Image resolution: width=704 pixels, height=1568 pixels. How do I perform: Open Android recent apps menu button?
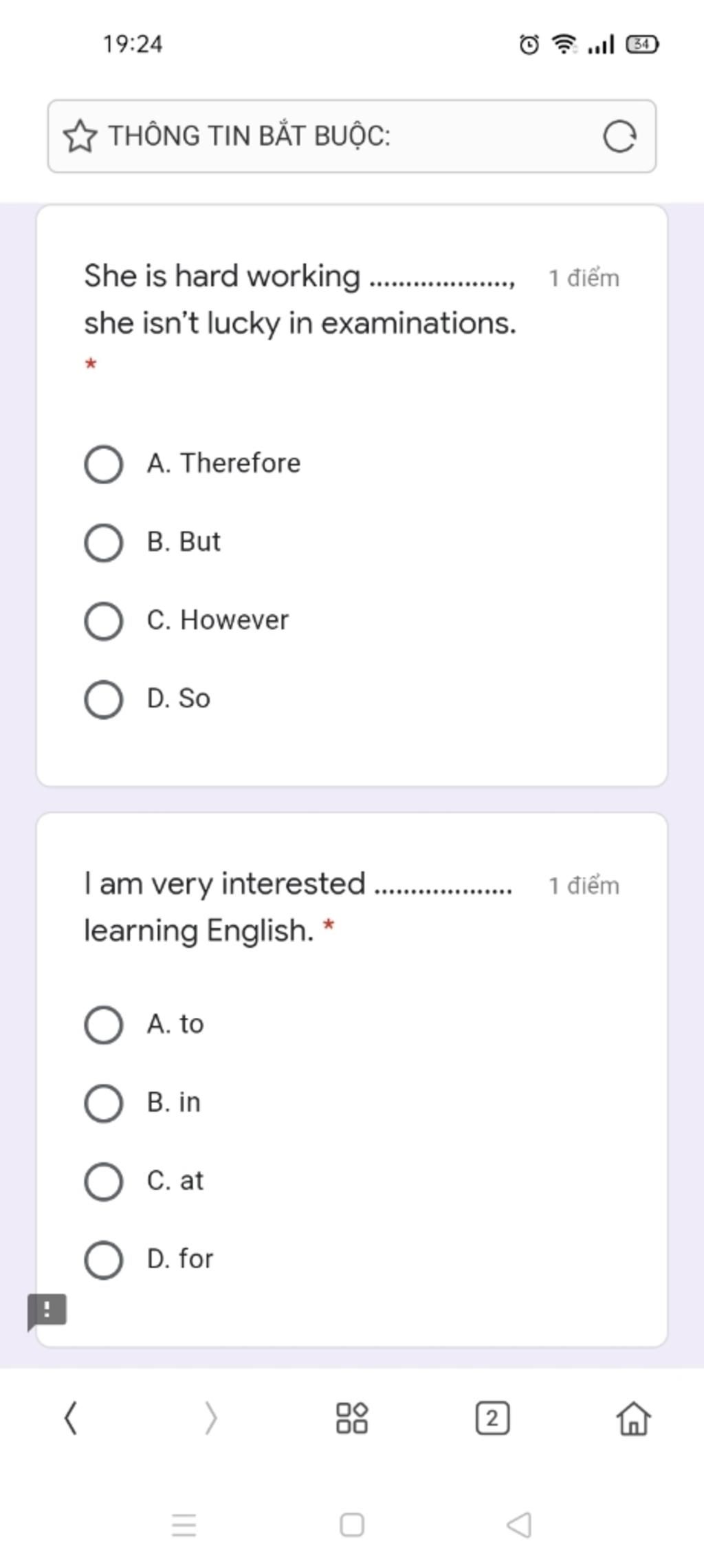(x=184, y=1525)
